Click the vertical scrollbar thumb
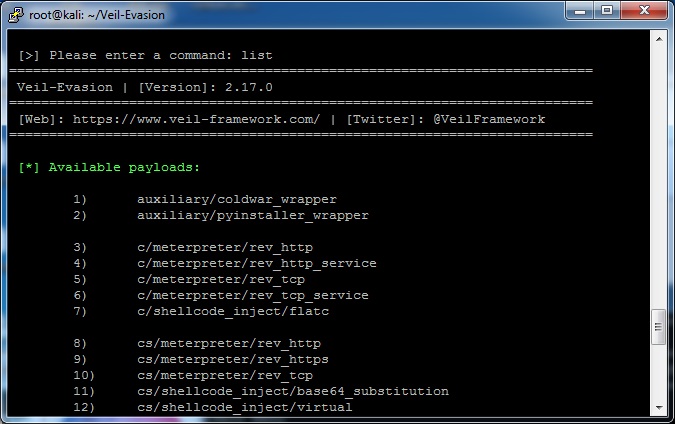Image resolution: width=675 pixels, height=424 pixels. point(658,327)
